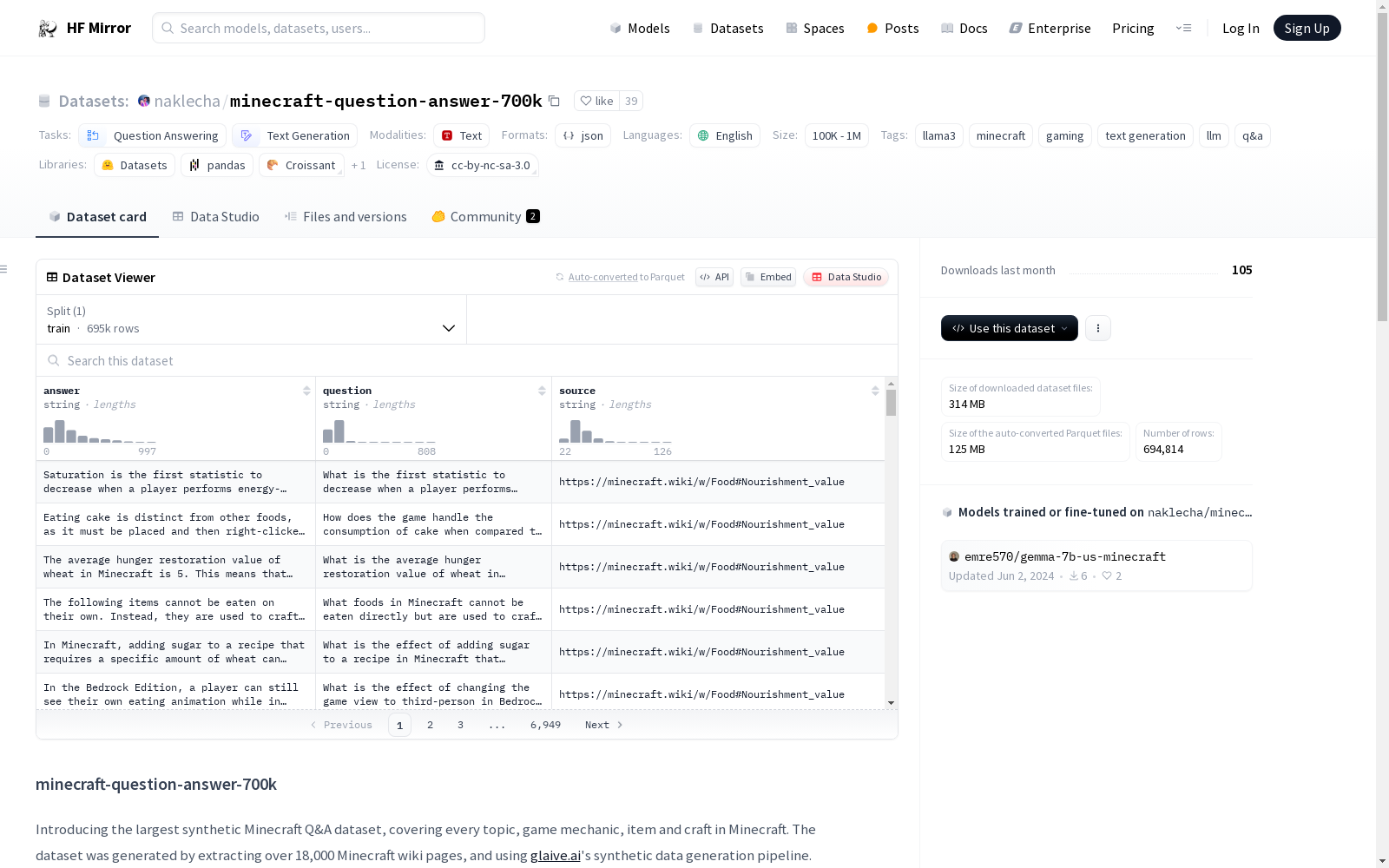Click the cc-by-nc-sa-3.0 license tag
Screen dimensions: 1389x868
click(483, 165)
